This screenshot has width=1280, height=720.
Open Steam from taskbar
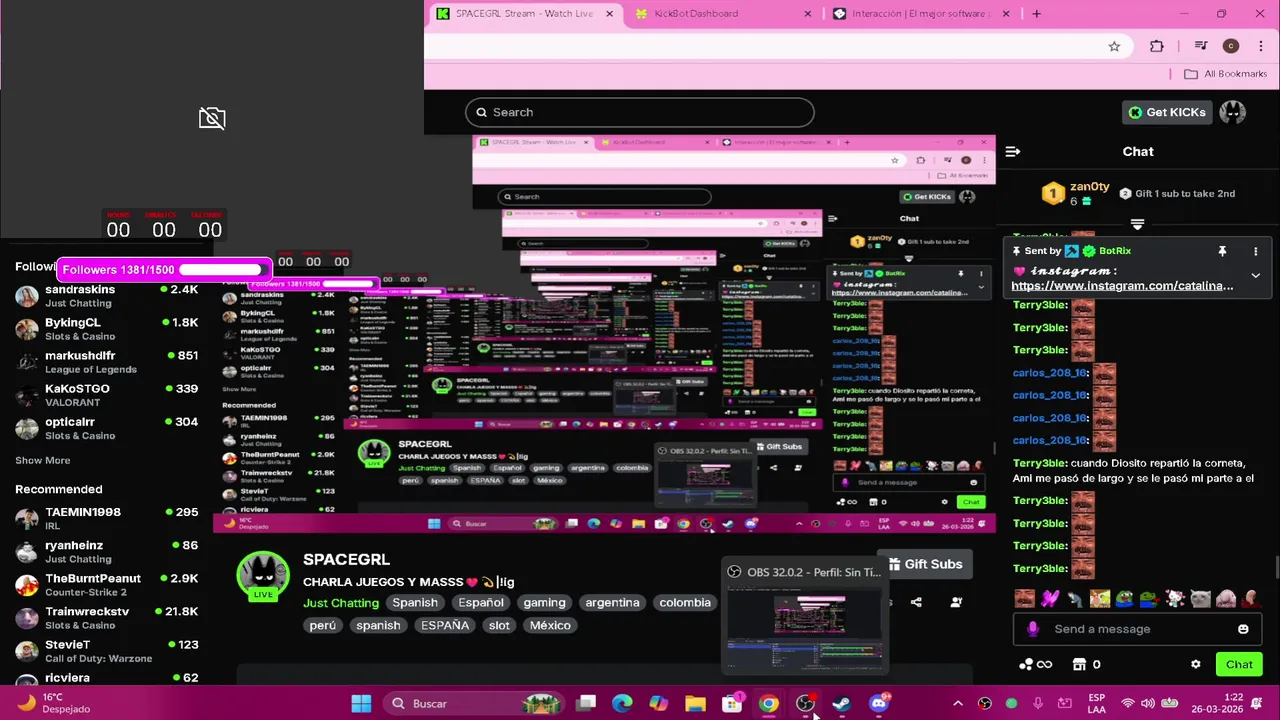pos(842,704)
